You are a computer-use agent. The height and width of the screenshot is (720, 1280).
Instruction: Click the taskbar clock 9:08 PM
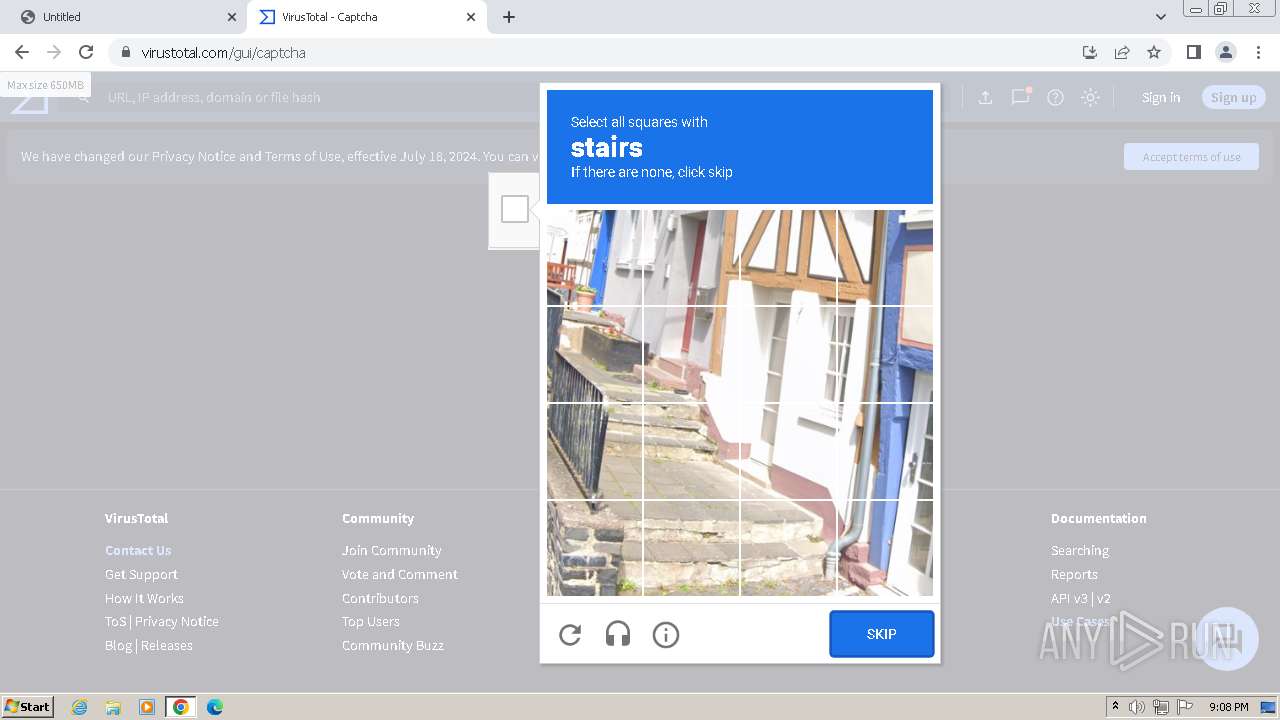pos(1228,707)
